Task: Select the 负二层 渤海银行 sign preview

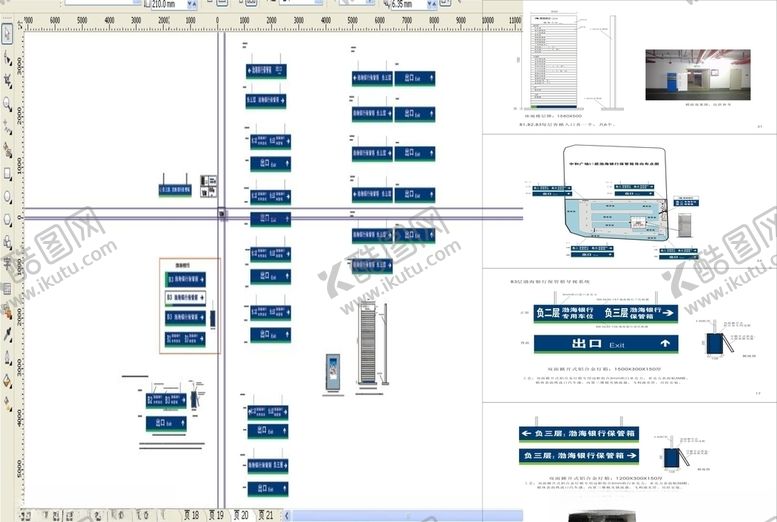Action: (x=606, y=313)
